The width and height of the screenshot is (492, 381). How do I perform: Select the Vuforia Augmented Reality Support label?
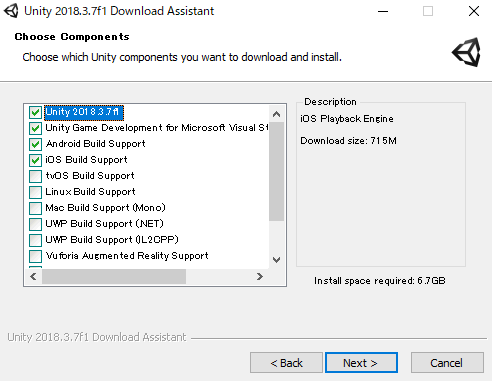click(127, 256)
